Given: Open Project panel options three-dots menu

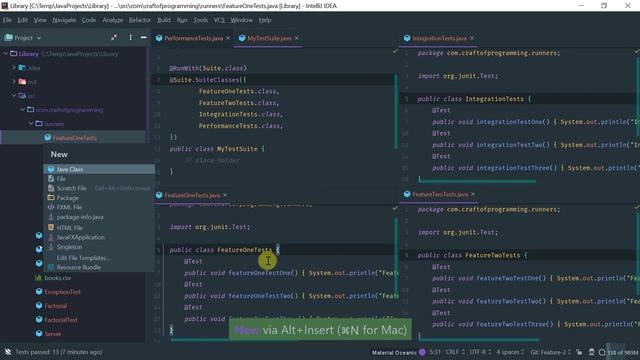Looking at the screenshot, I should 130,38.
